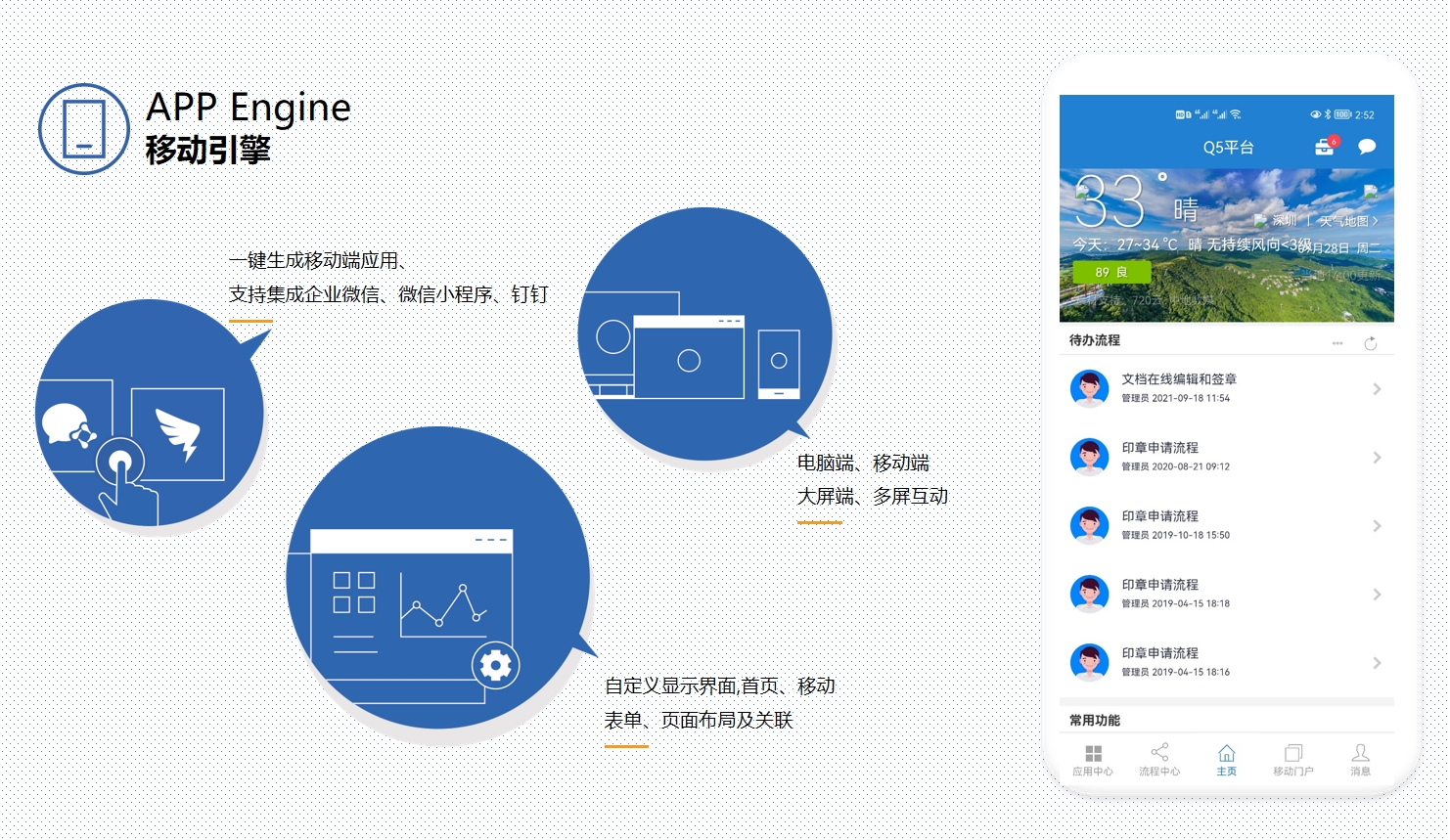Open the 文档在线编辑和签章 task
The image size is (1450, 840).
click(x=1178, y=379)
